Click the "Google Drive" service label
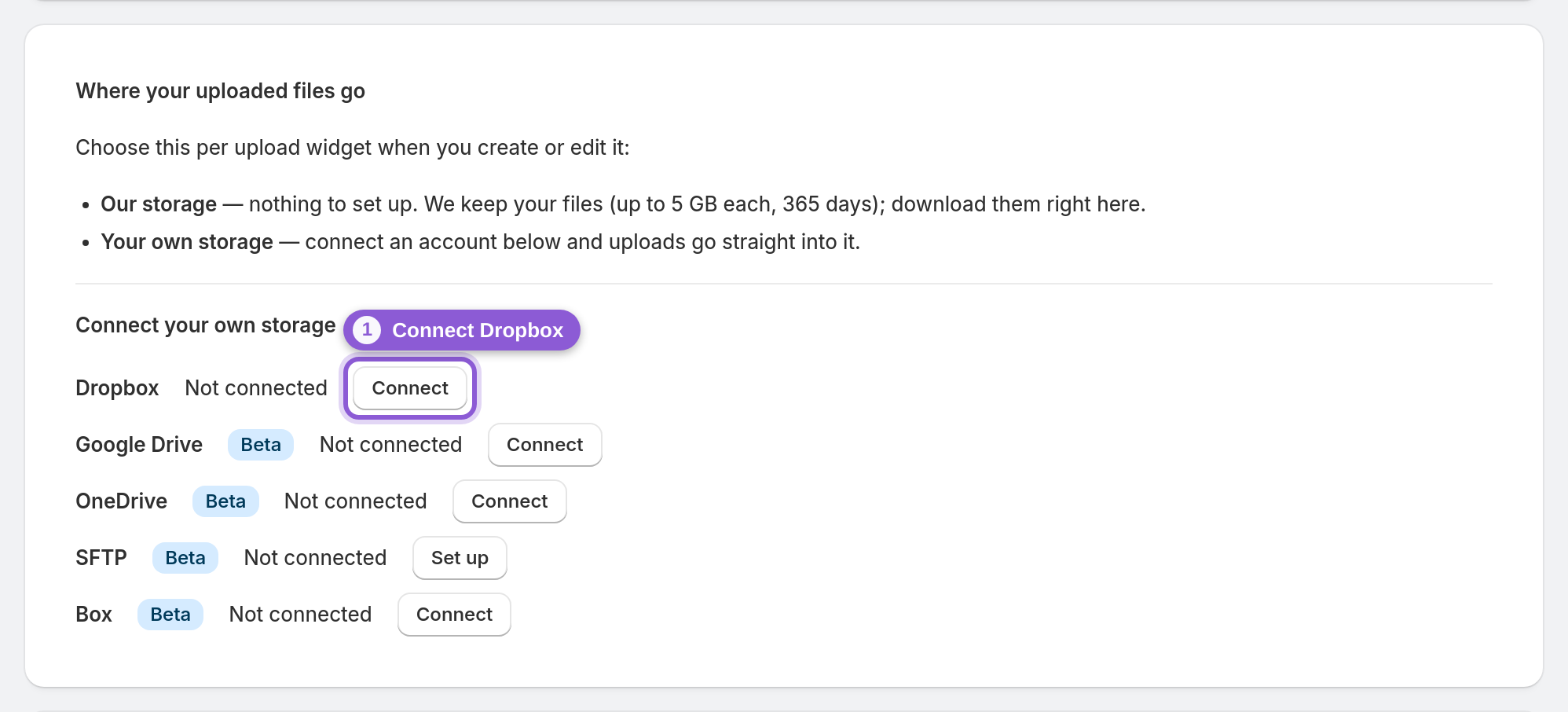1568x712 pixels. tap(139, 445)
